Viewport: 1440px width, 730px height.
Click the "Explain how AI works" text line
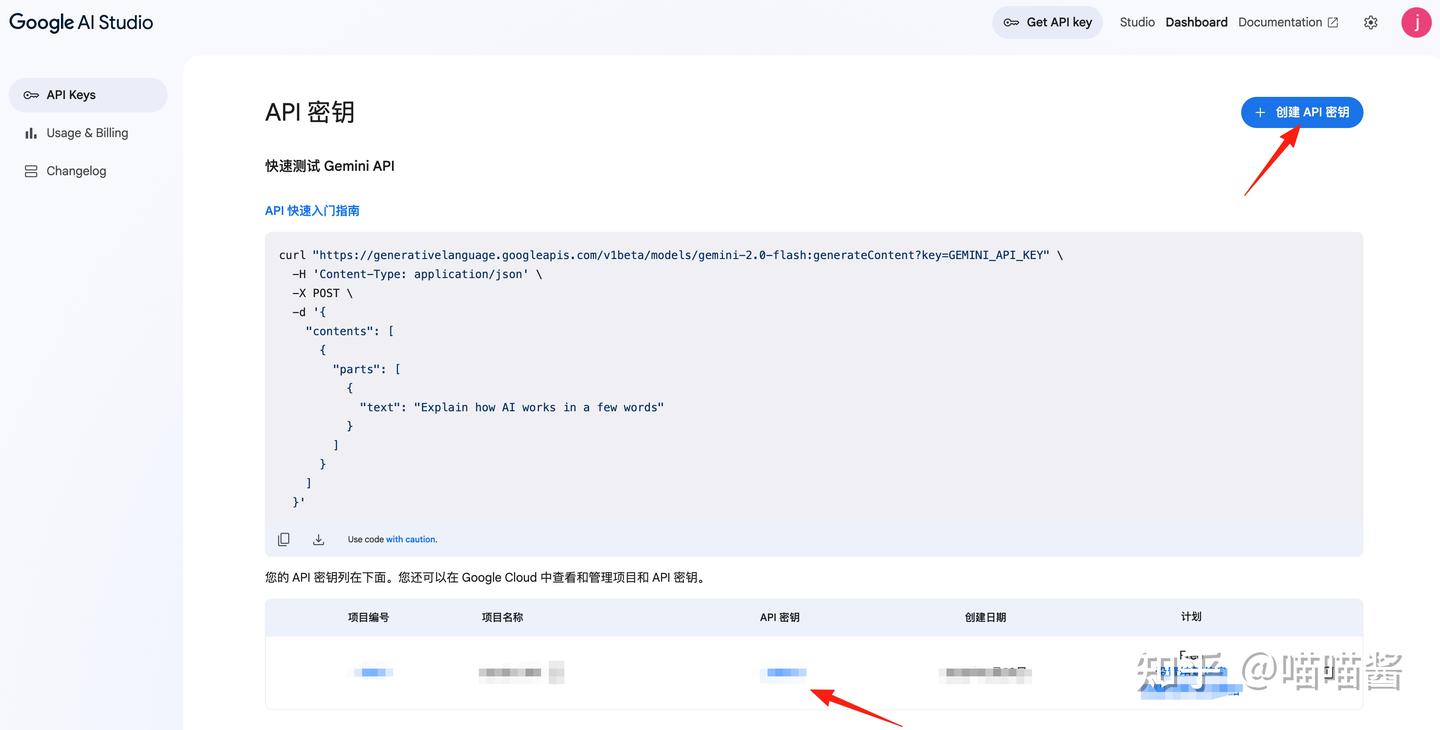pyautogui.click(x=512, y=407)
